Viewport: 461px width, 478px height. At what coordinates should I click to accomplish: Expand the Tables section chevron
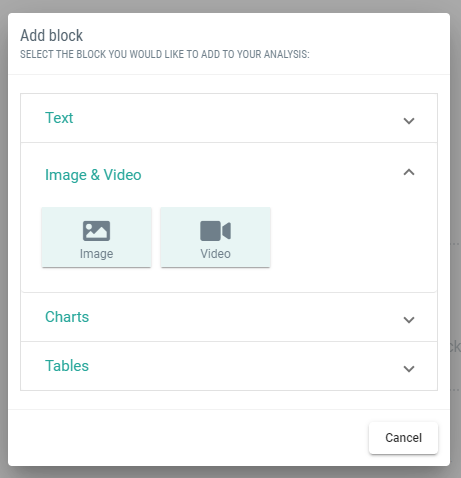(x=409, y=369)
